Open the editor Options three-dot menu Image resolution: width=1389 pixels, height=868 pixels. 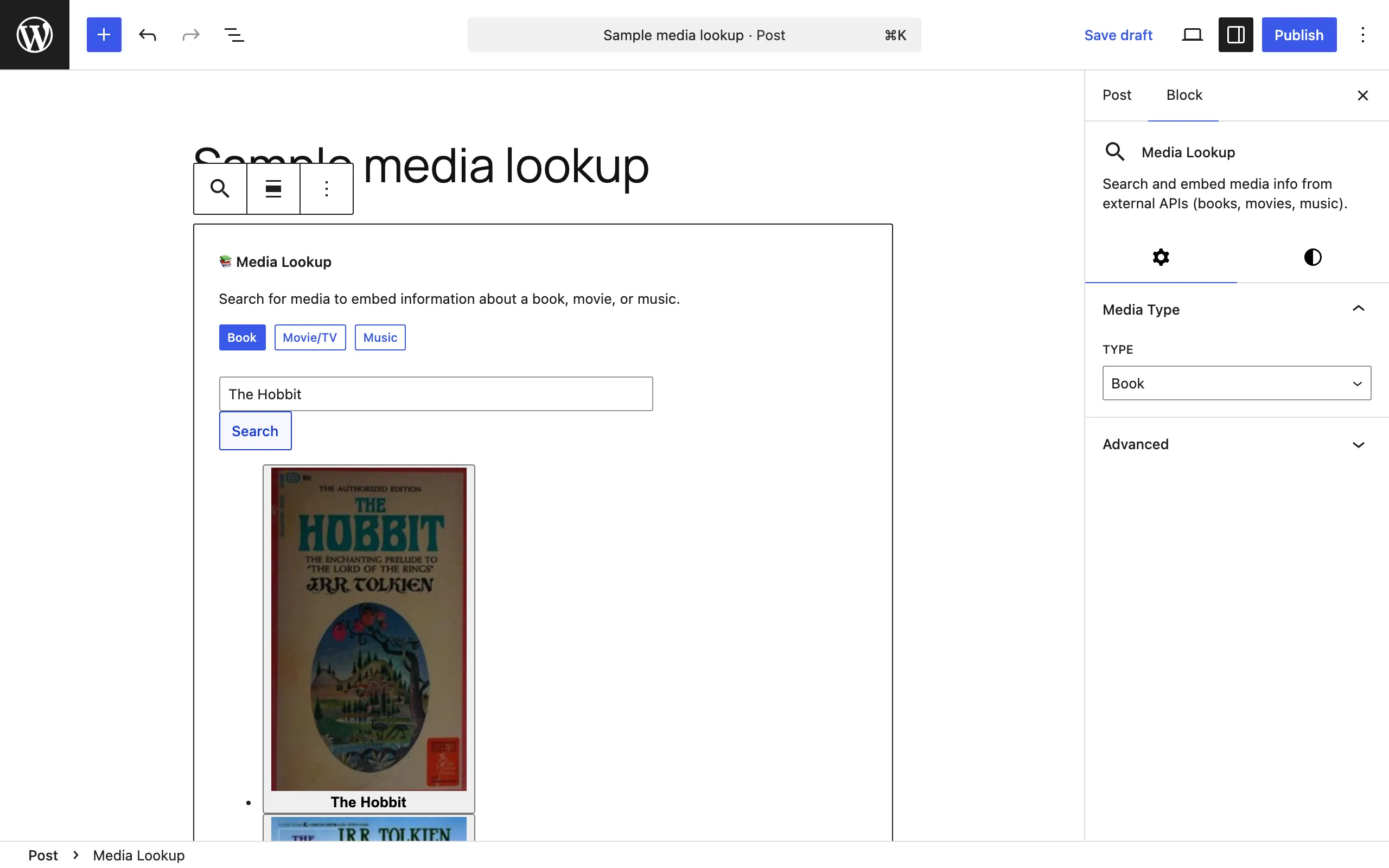[x=1362, y=34]
